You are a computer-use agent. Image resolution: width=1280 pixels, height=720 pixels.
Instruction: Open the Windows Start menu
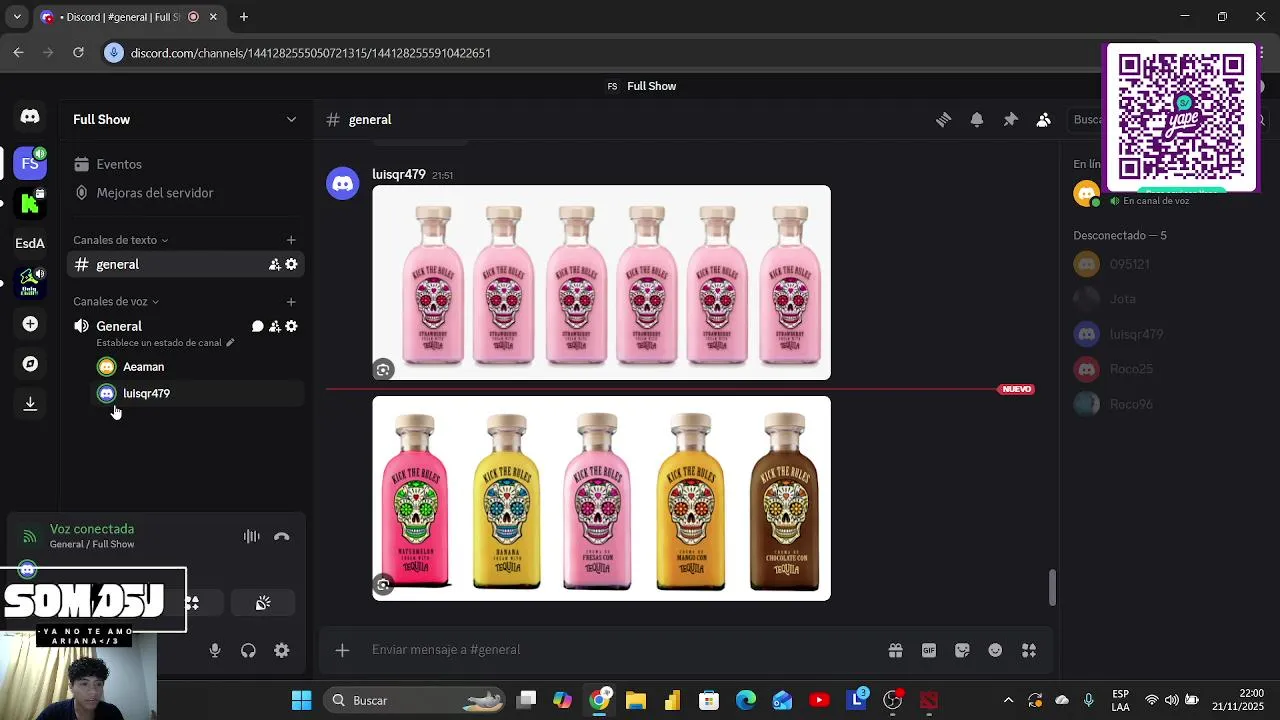click(x=301, y=700)
